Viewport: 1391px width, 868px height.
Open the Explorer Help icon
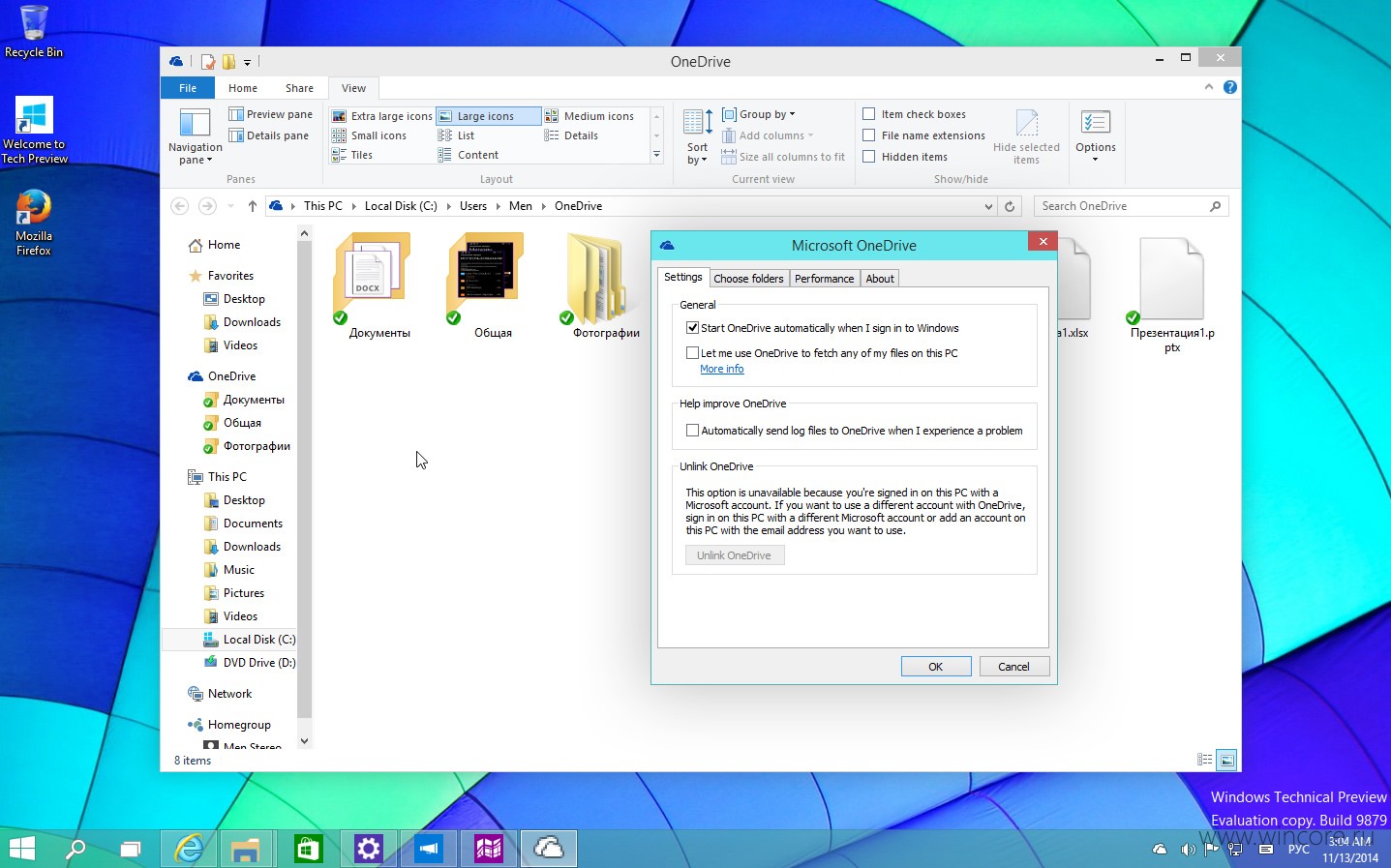pyautogui.click(x=1229, y=87)
